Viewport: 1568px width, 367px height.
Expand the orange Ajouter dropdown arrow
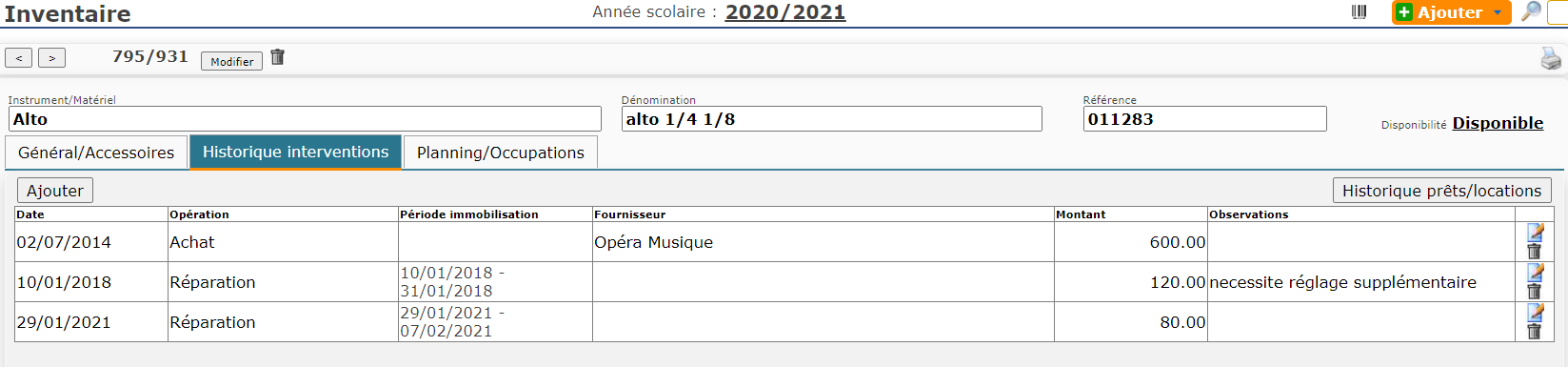pyautogui.click(x=1498, y=12)
